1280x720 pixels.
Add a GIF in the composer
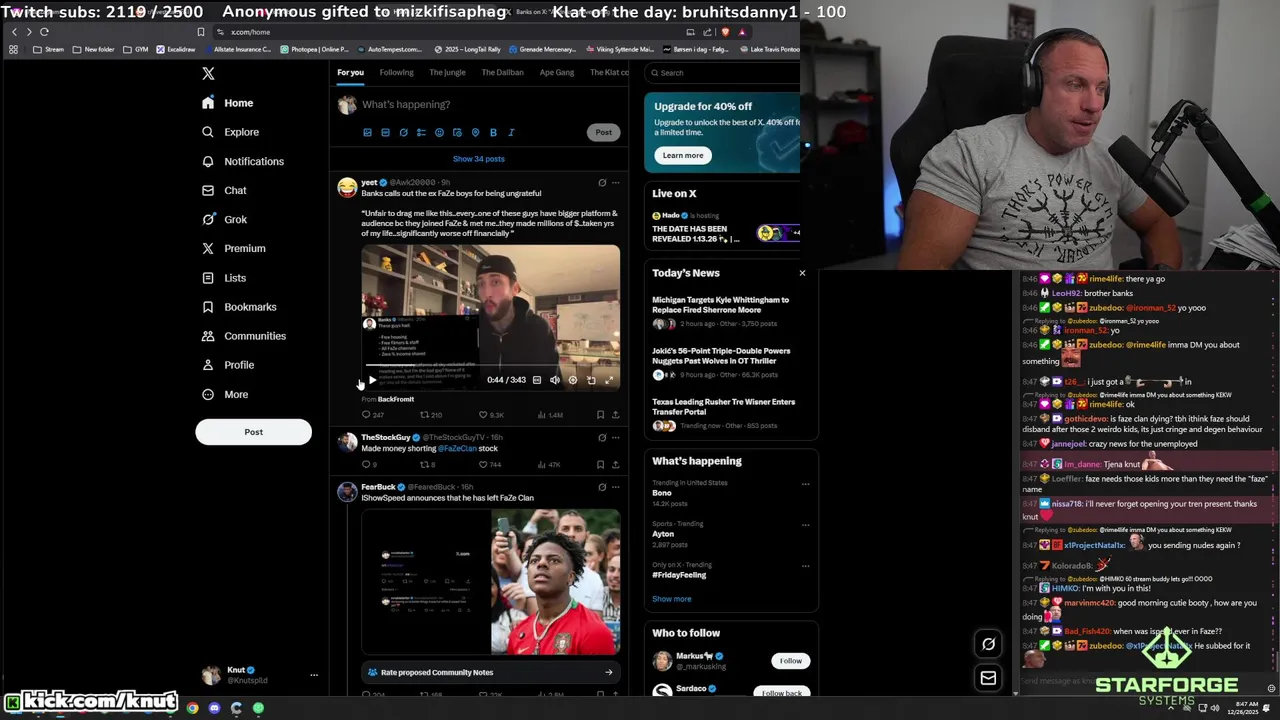coord(385,132)
